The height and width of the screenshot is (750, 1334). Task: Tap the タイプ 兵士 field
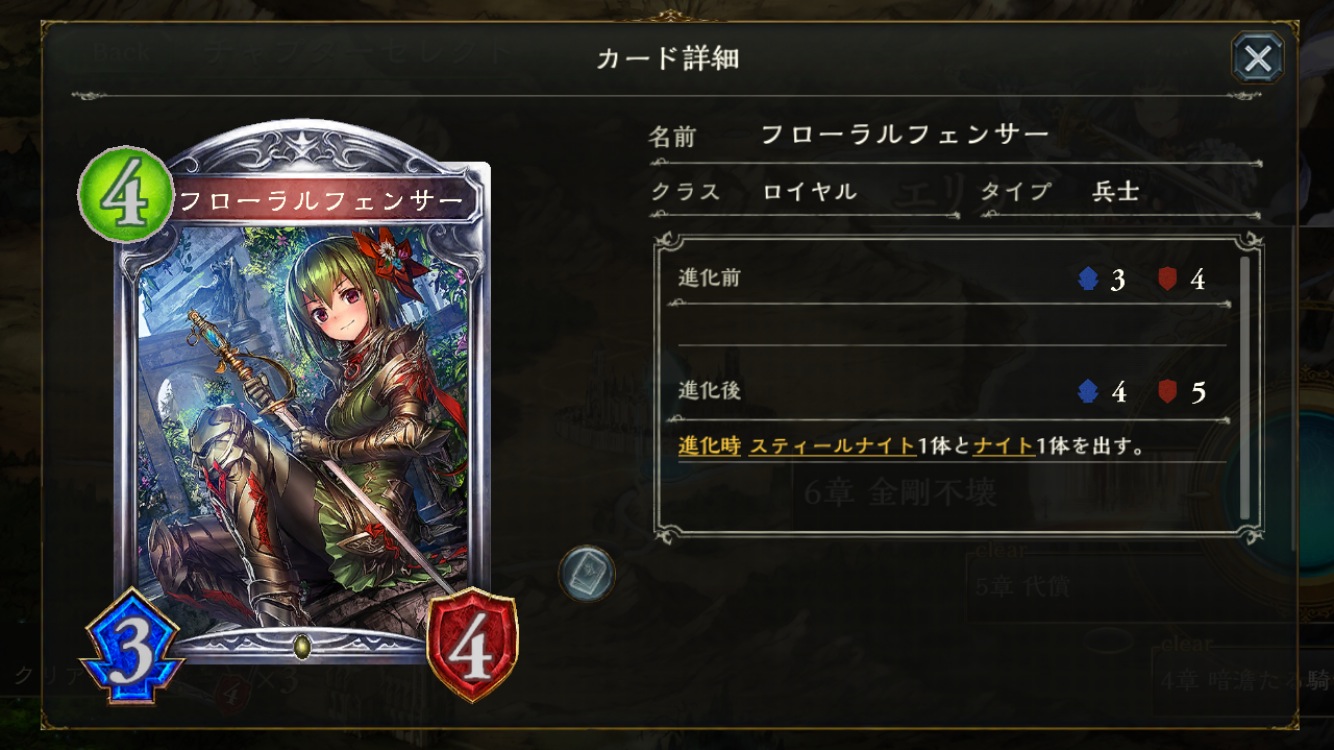click(x=1119, y=191)
